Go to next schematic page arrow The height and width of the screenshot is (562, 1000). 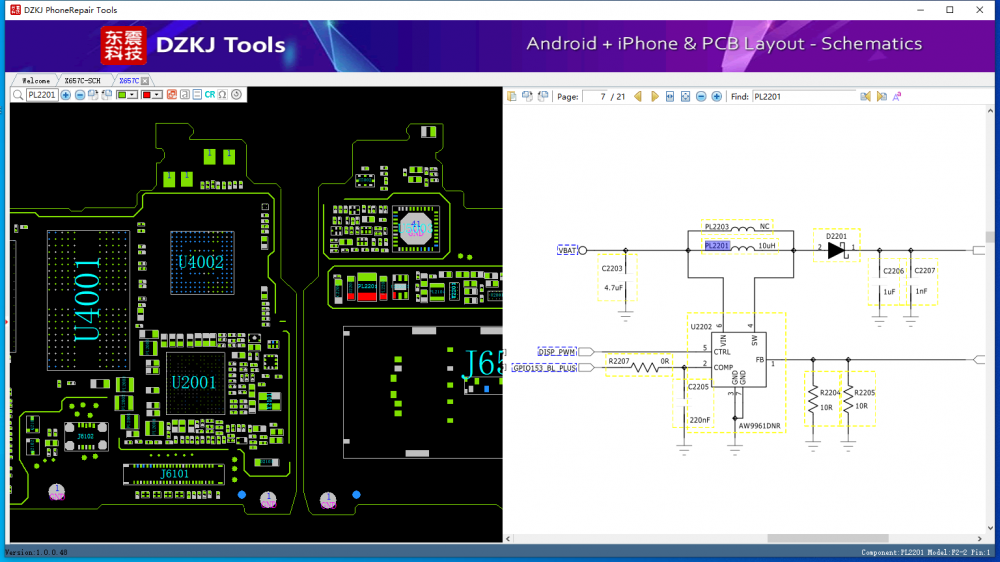tap(655, 97)
